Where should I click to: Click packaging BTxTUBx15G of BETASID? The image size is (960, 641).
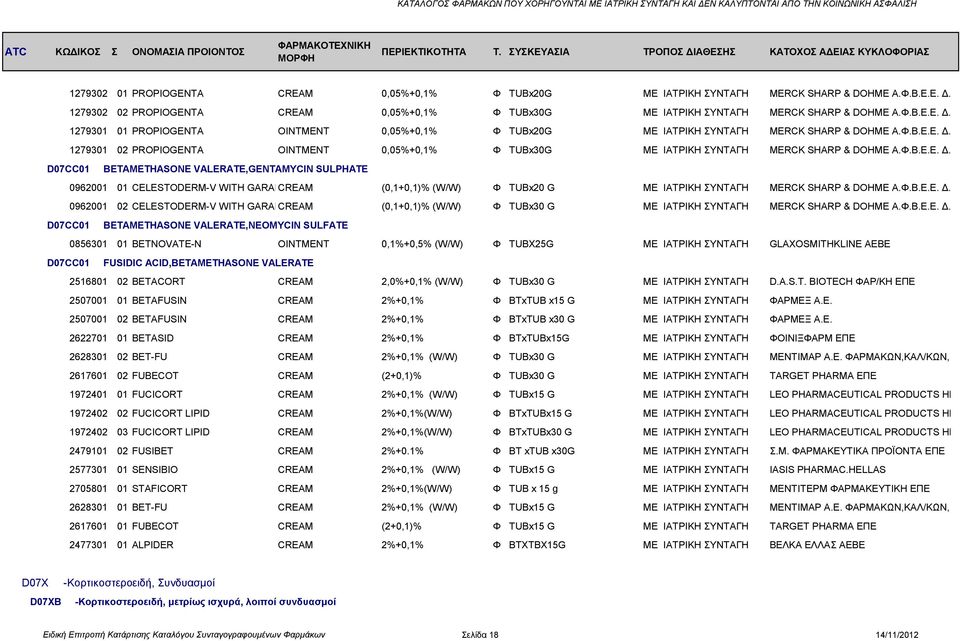pos(539,338)
